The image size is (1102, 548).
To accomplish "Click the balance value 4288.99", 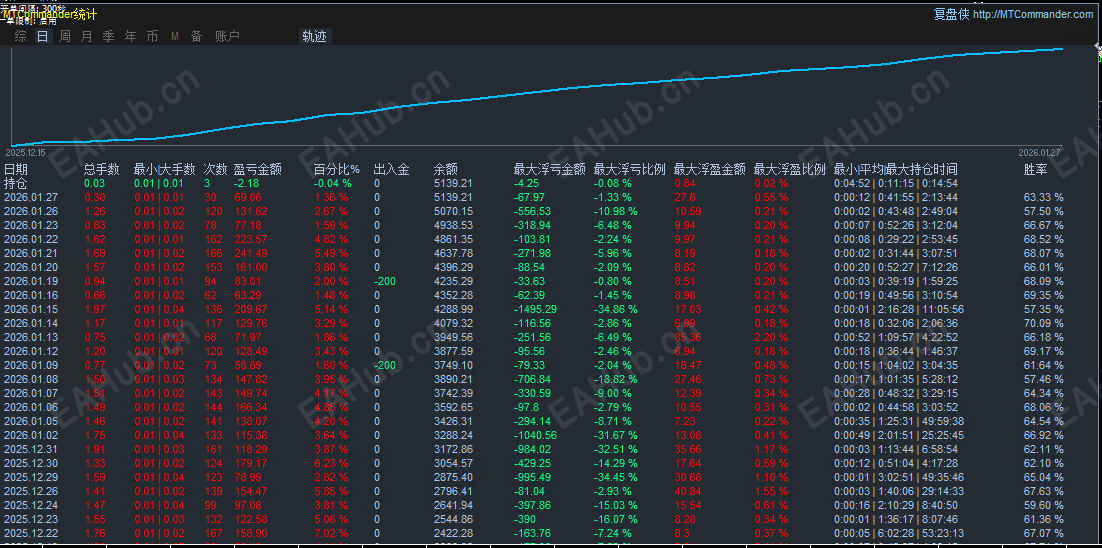I will pos(453,308).
